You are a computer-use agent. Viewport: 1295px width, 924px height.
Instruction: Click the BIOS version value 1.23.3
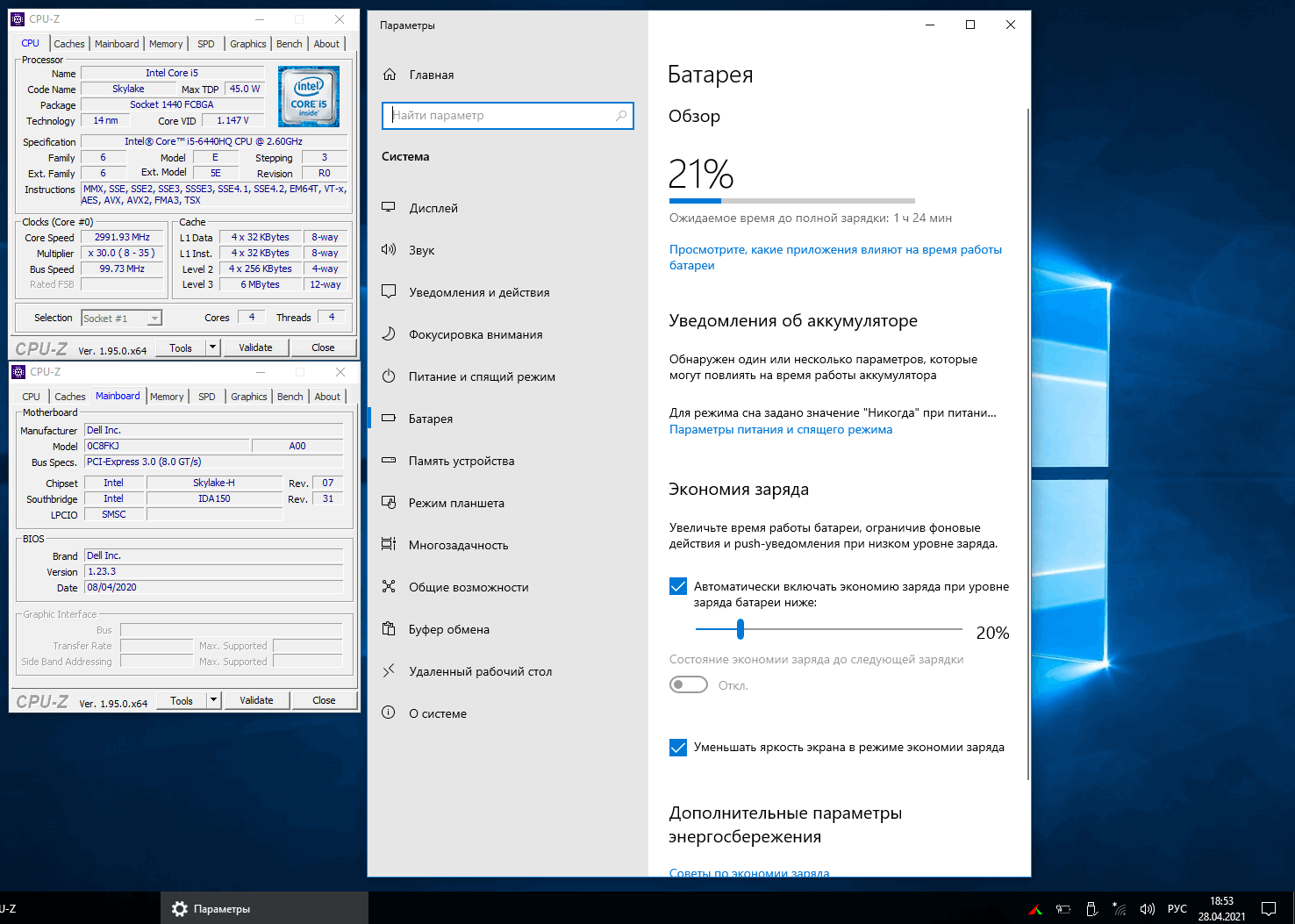pos(213,571)
